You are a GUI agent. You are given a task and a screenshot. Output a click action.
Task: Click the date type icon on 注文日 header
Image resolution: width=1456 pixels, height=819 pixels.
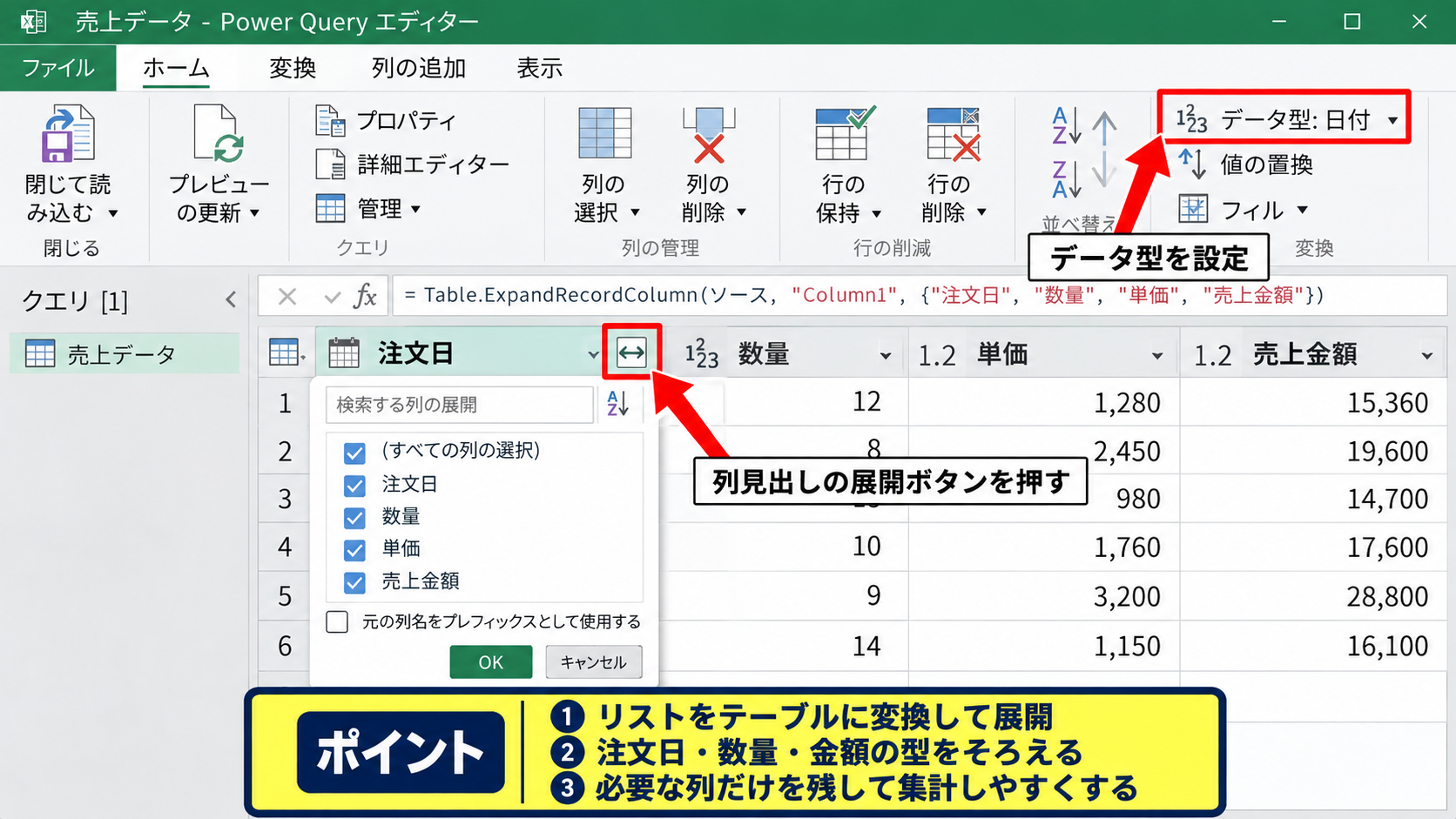[343, 353]
